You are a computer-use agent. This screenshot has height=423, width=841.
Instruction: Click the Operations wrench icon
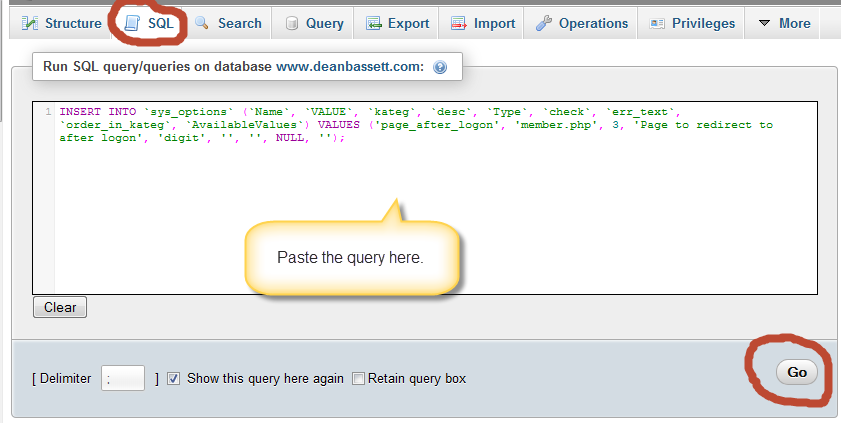pyautogui.click(x=543, y=23)
